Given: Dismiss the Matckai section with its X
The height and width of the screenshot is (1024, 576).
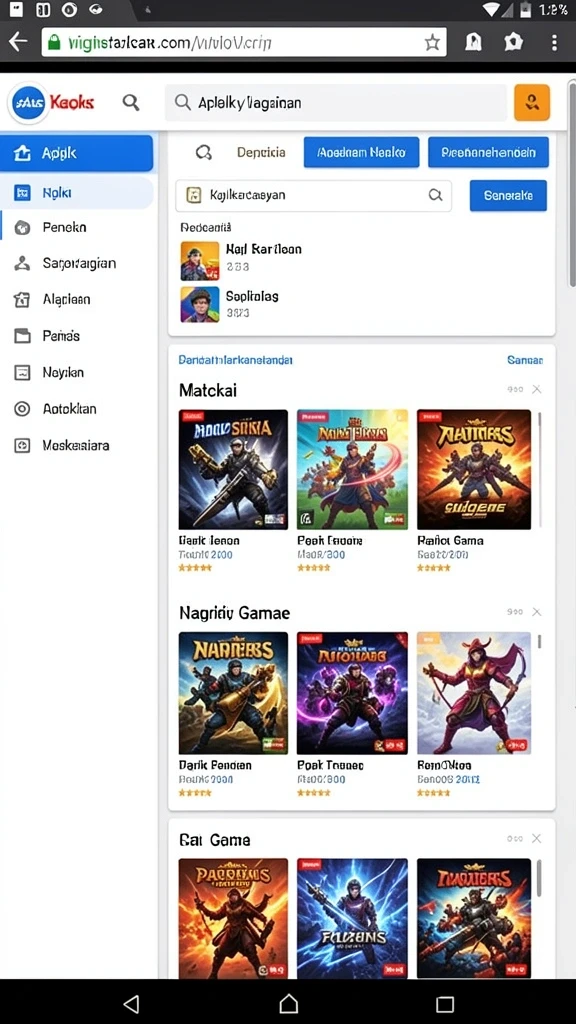Looking at the screenshot, I should click(x=536, y=389).
